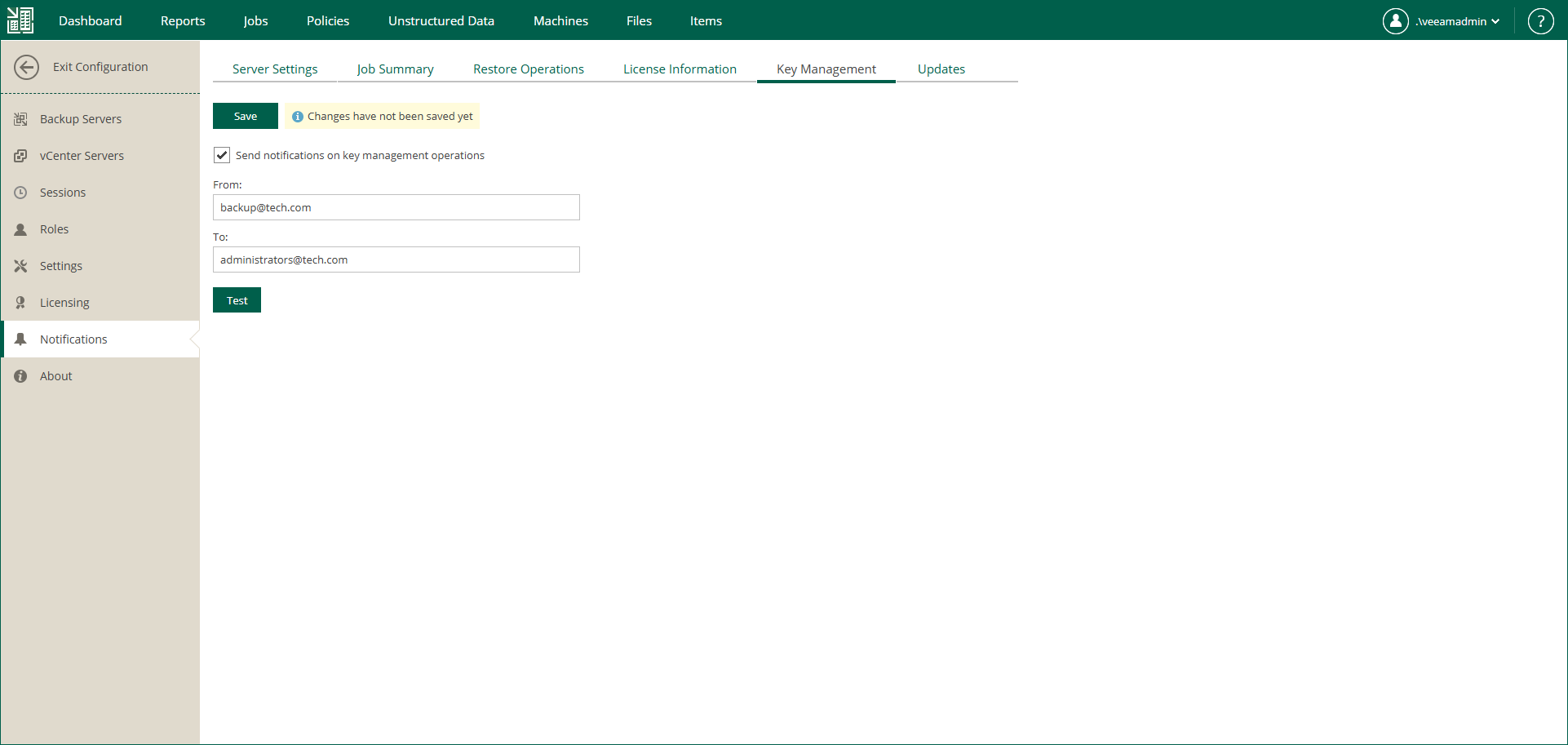Viewport: 1568px width, 745px height.
Task: Click the Test button
Action: [237, 300]
